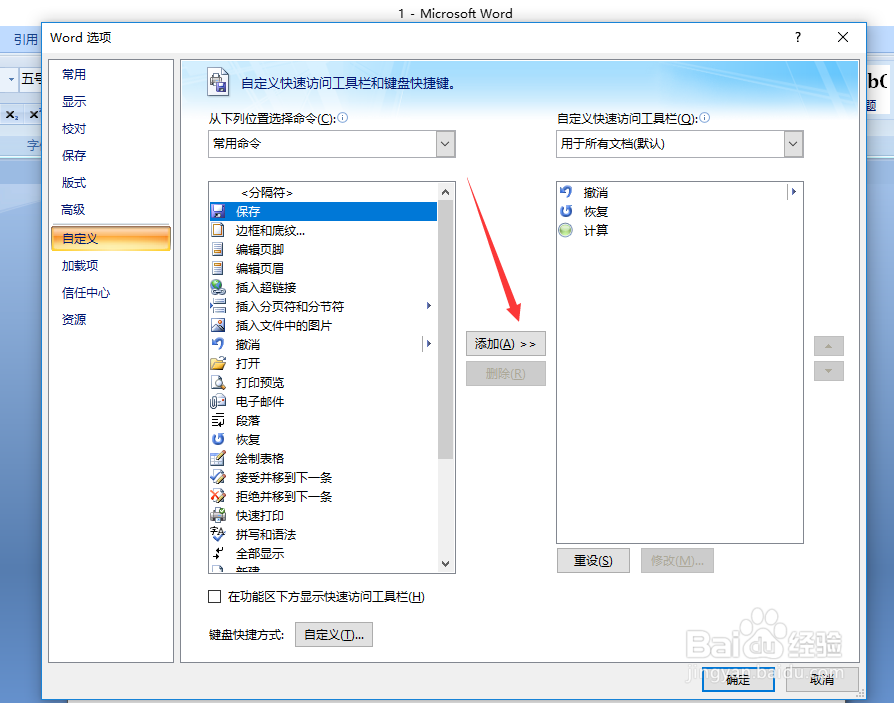This screenshot has height=703, width=894.
Task: Choose the 编辑页眉 icon
Action: pos(218,268)
